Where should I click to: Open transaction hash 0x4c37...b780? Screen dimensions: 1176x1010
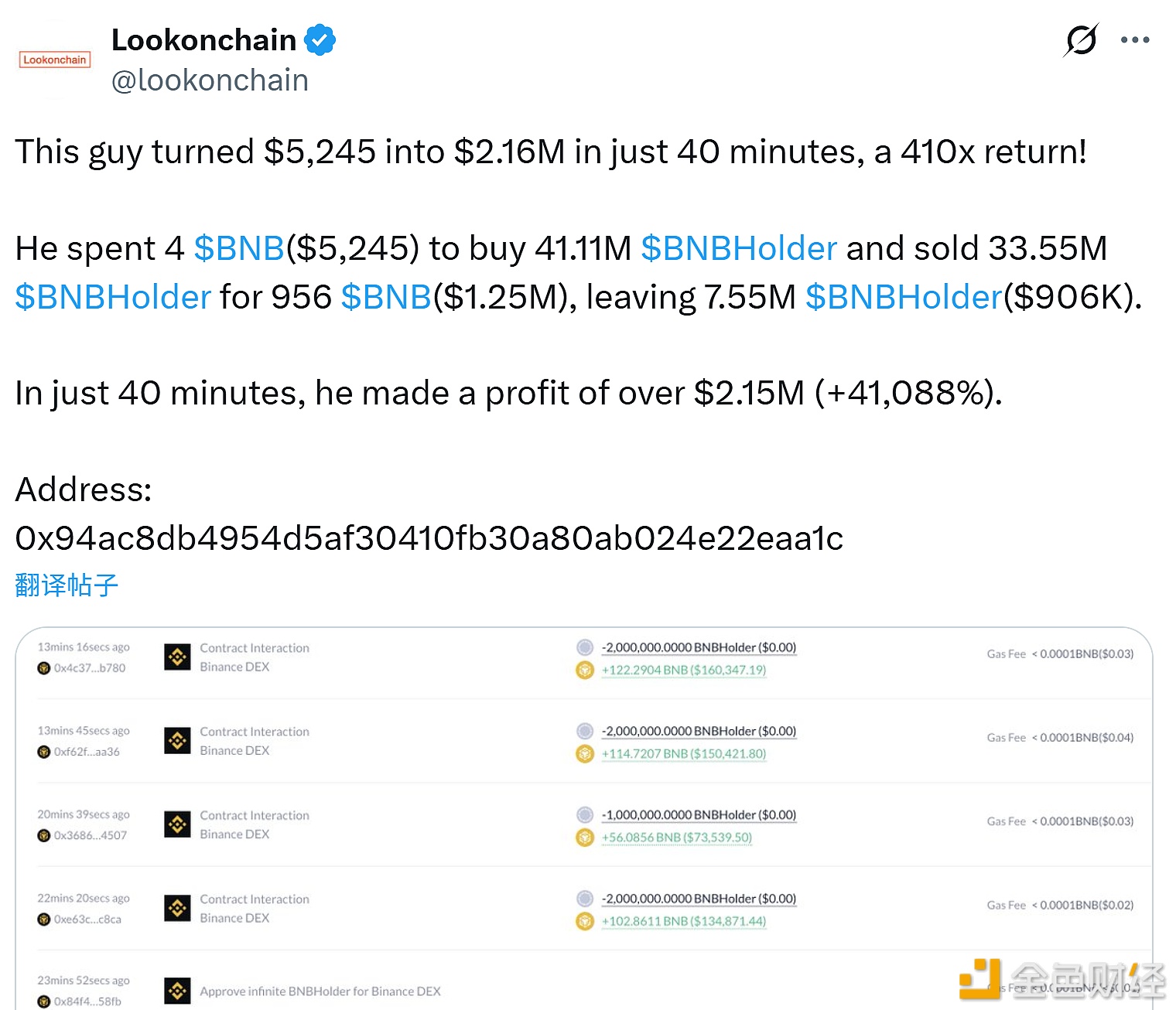point(89,667)
